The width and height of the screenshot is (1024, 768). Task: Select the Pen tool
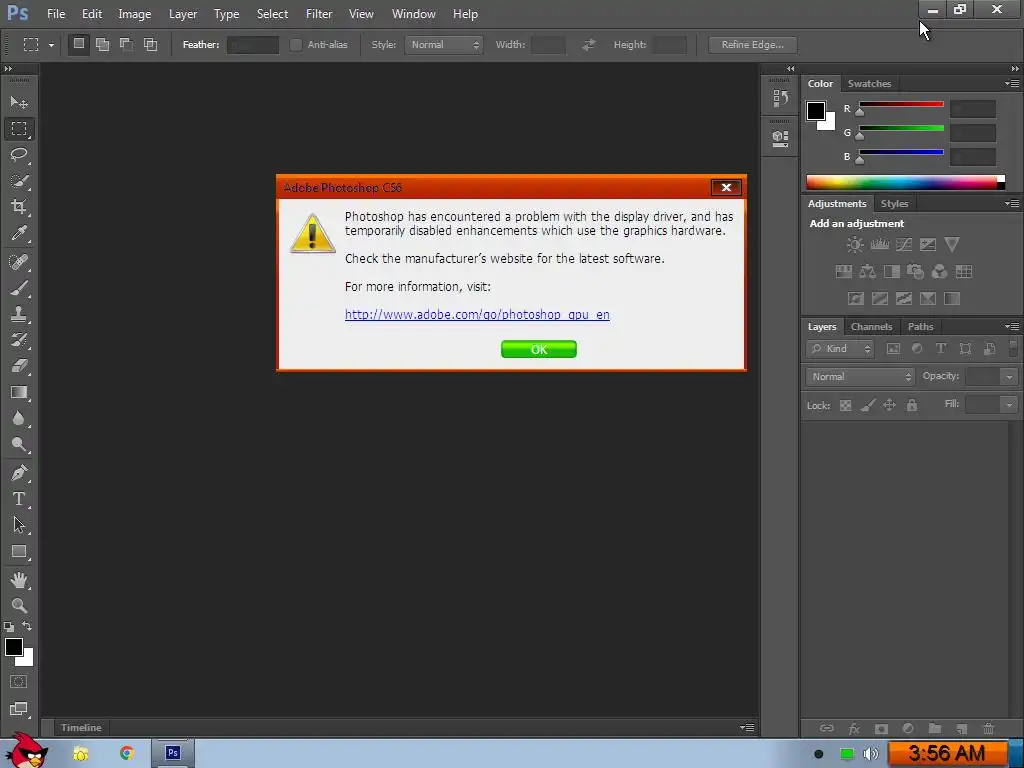tap(19, 472)
